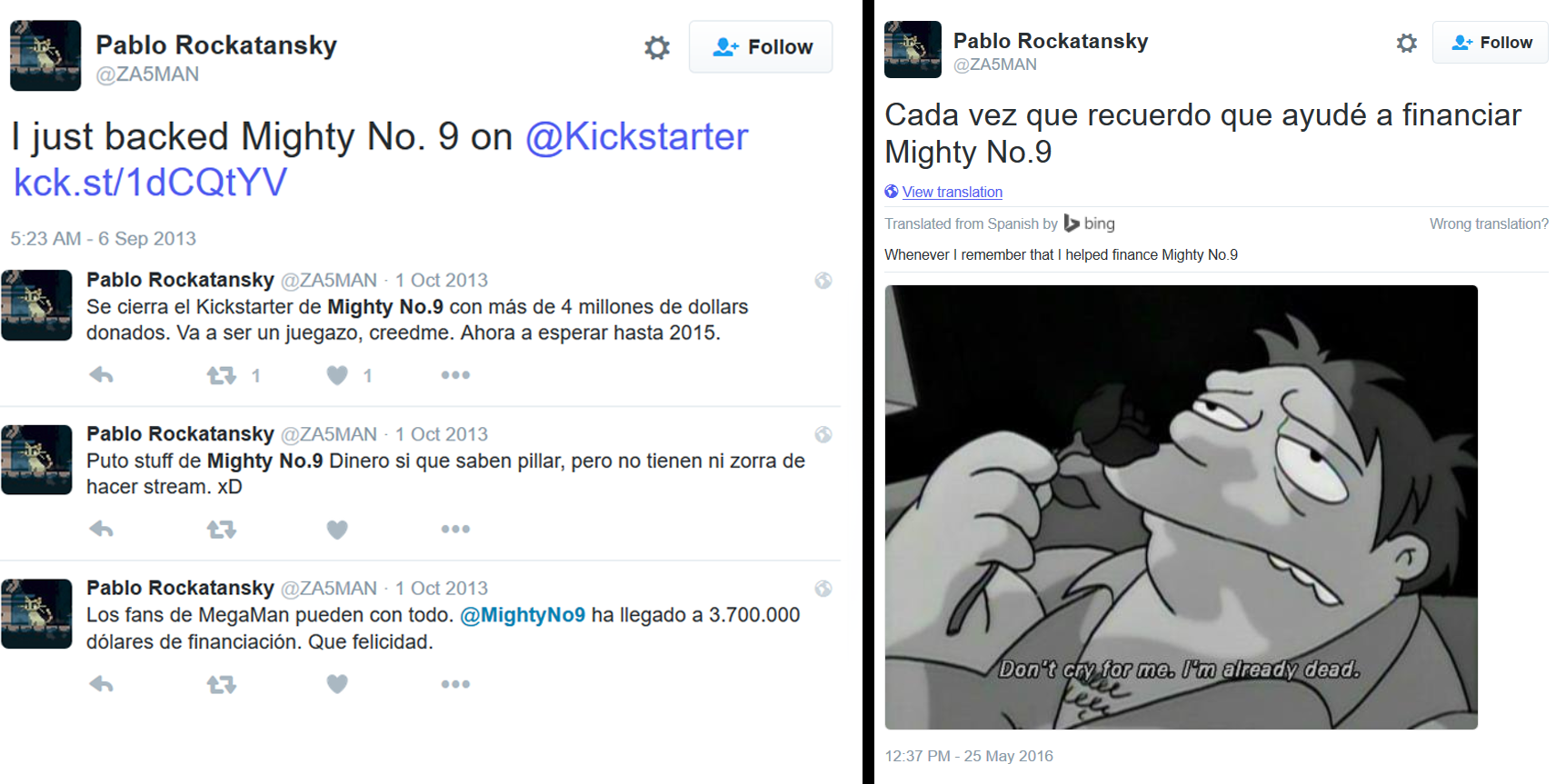This screenshot has height=784, width=1556.
Task: Open the black-and-white Barney meme image
Action: [1181, 507]
